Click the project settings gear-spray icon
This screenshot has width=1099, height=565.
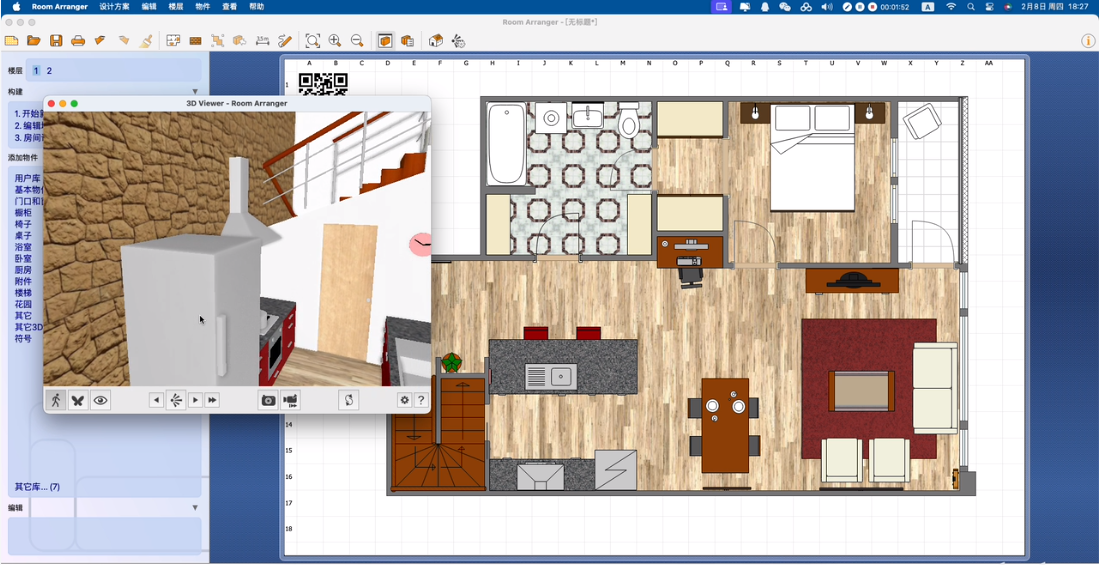[x=458, y=41]
